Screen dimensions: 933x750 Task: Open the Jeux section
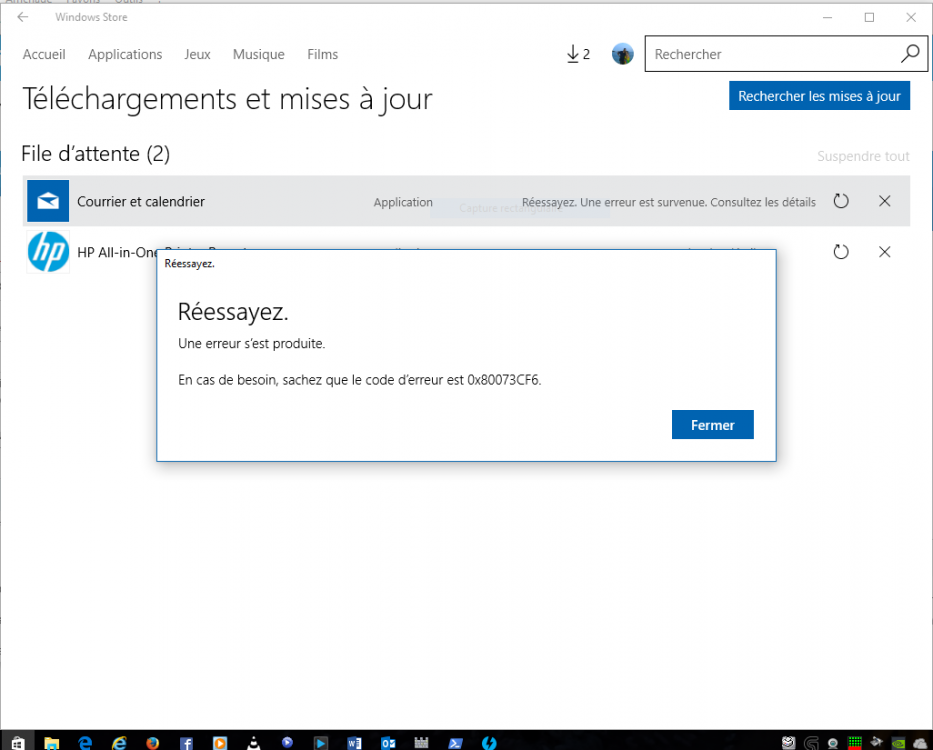coord(197,54)
